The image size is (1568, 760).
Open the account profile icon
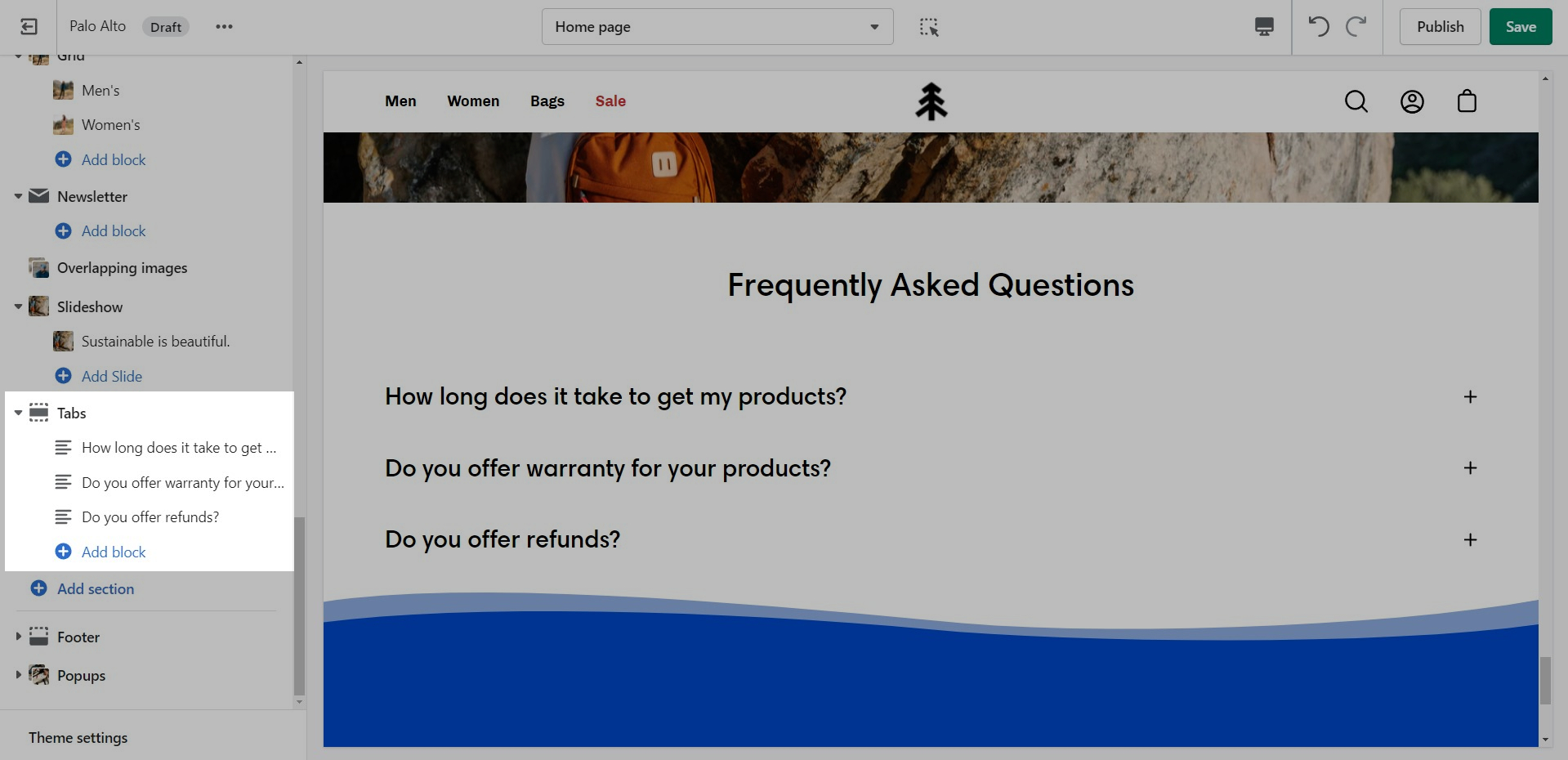(x=1412, y=101)
